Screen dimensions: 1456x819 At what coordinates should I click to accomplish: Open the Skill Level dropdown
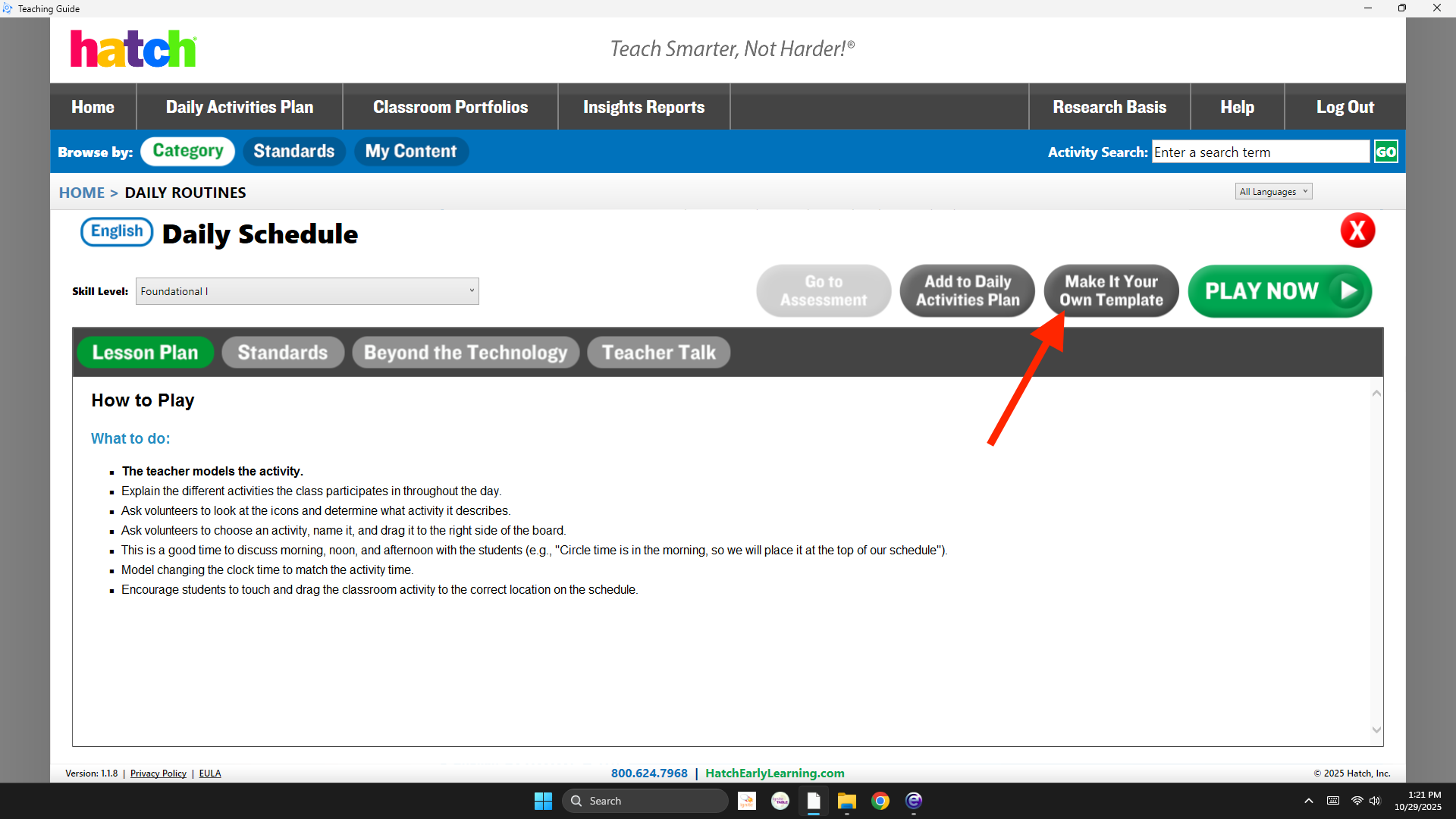coord(307,291)
